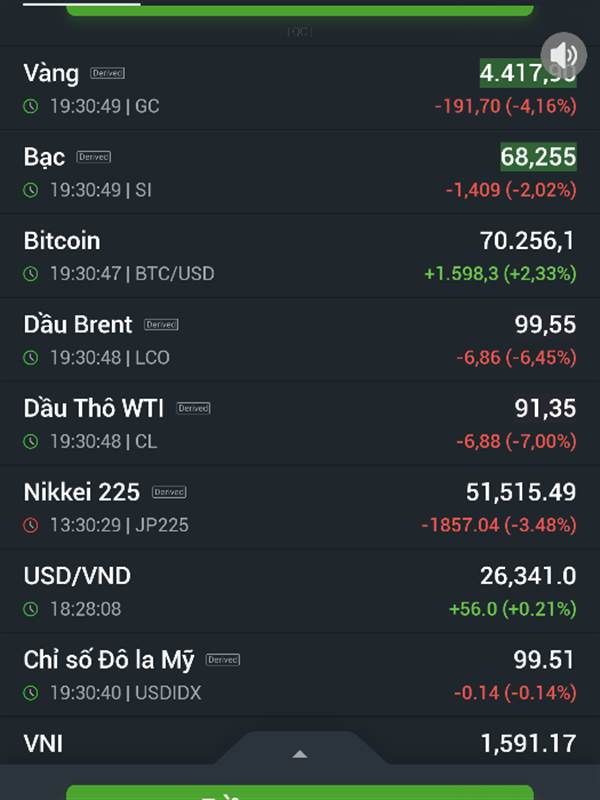This screenshot has width=600, height=800.
Task: Mute the sound with the speaker icon
Action: tap(563, 54)
